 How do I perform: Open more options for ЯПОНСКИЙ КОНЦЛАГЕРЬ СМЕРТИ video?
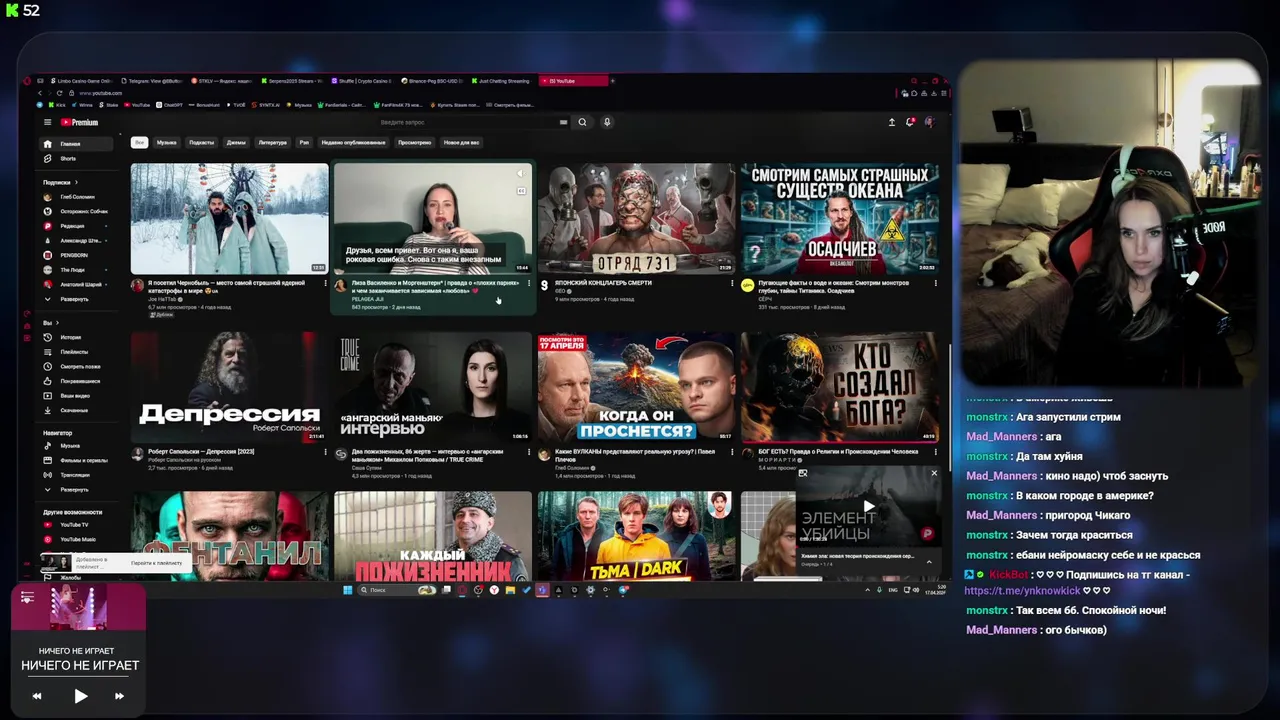(x=732, y=283)
